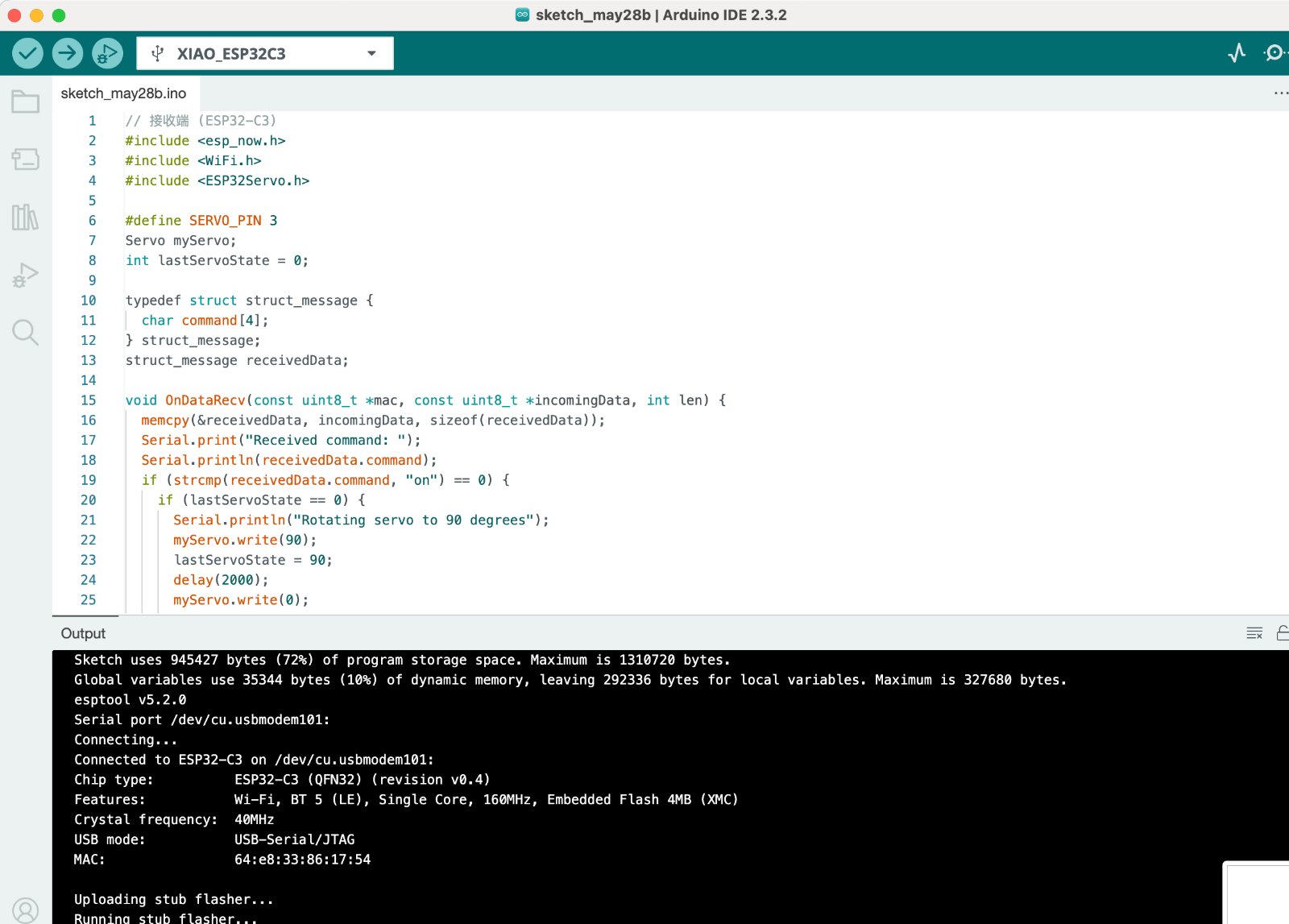This screenshot has height=924, width=1289.
Task: Click the 'Connected to ESP32-C3' output line
Action: pyautogui.click(x=254, y=760)
